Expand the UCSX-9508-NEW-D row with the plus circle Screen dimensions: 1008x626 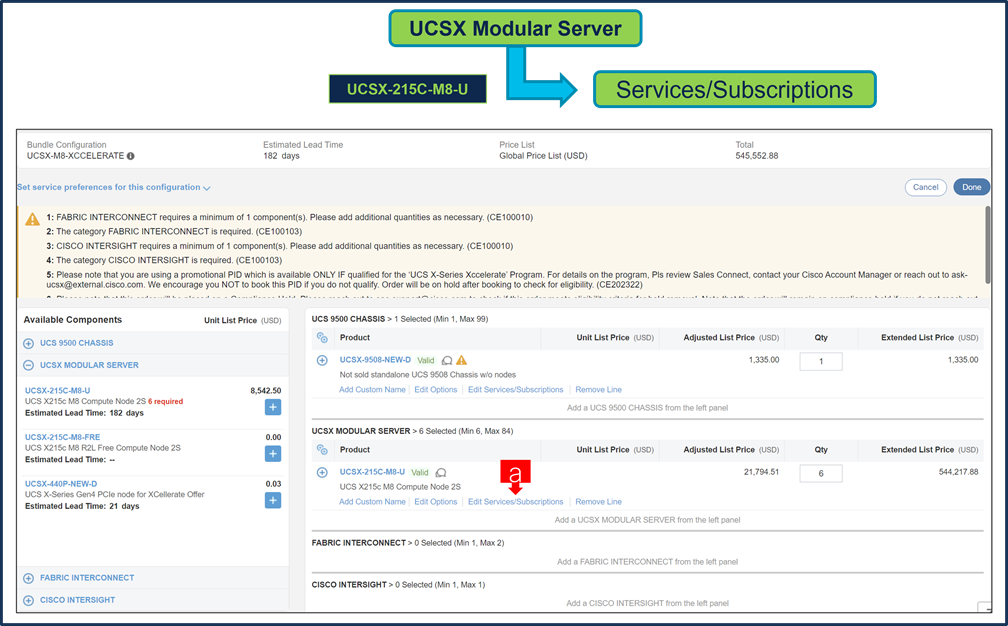(322, 361)
